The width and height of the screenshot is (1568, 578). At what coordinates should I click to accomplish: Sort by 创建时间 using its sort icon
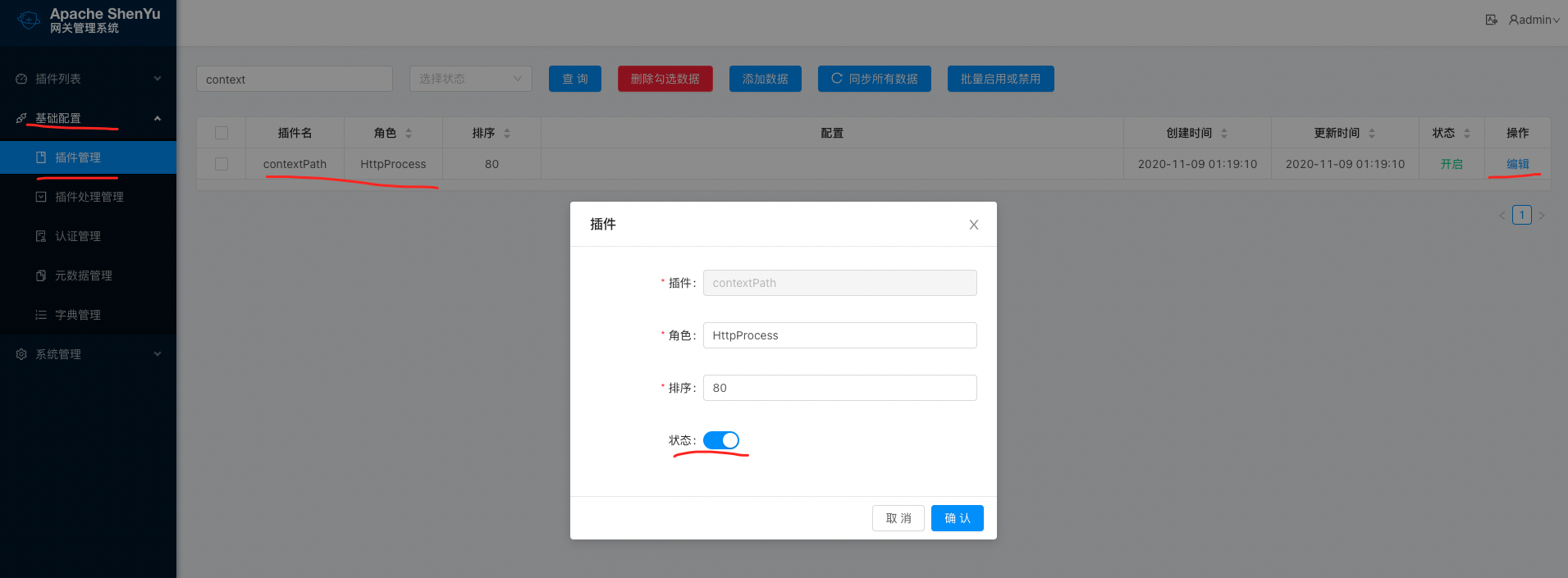[x=1224, y=133]
